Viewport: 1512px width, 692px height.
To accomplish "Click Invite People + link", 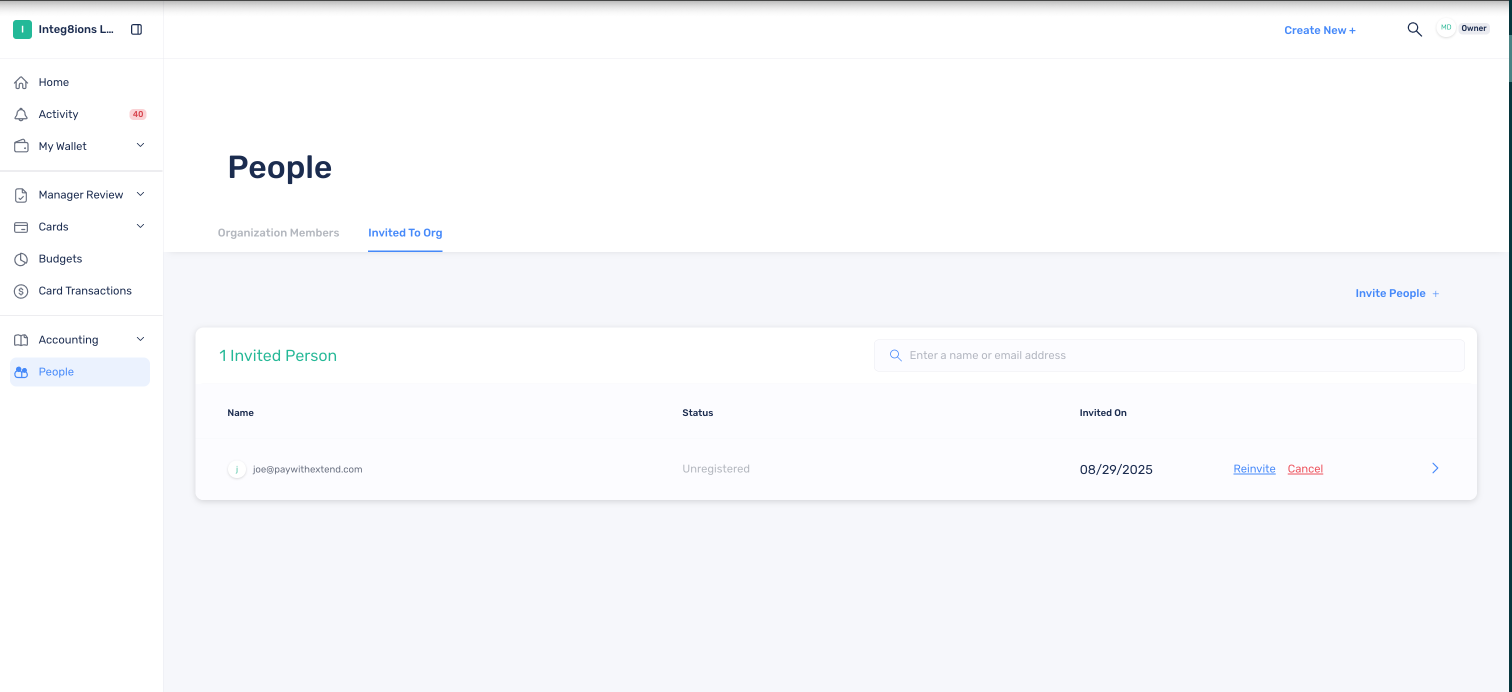I will 1397,293.
